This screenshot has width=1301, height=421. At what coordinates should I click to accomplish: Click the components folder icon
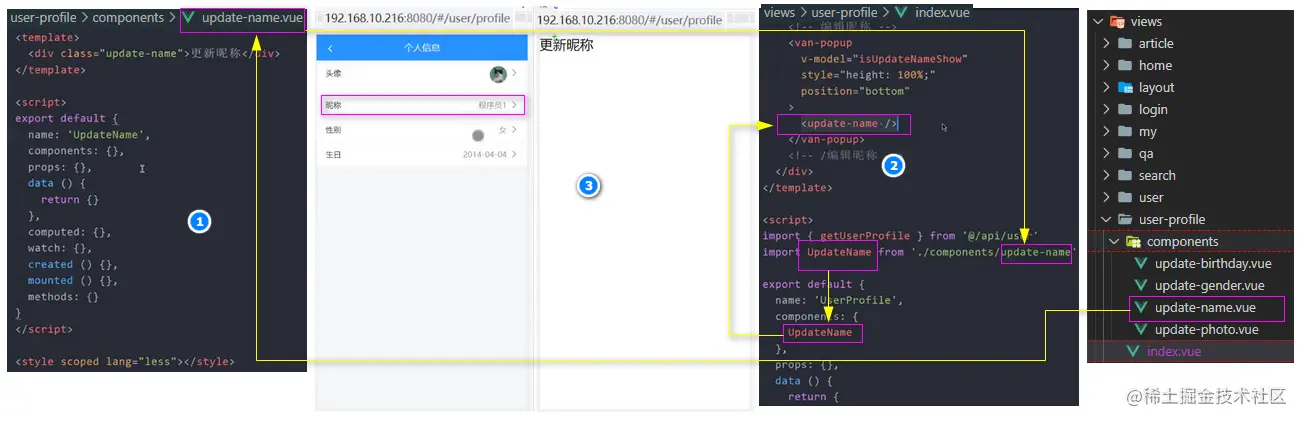click(1133, 242)
